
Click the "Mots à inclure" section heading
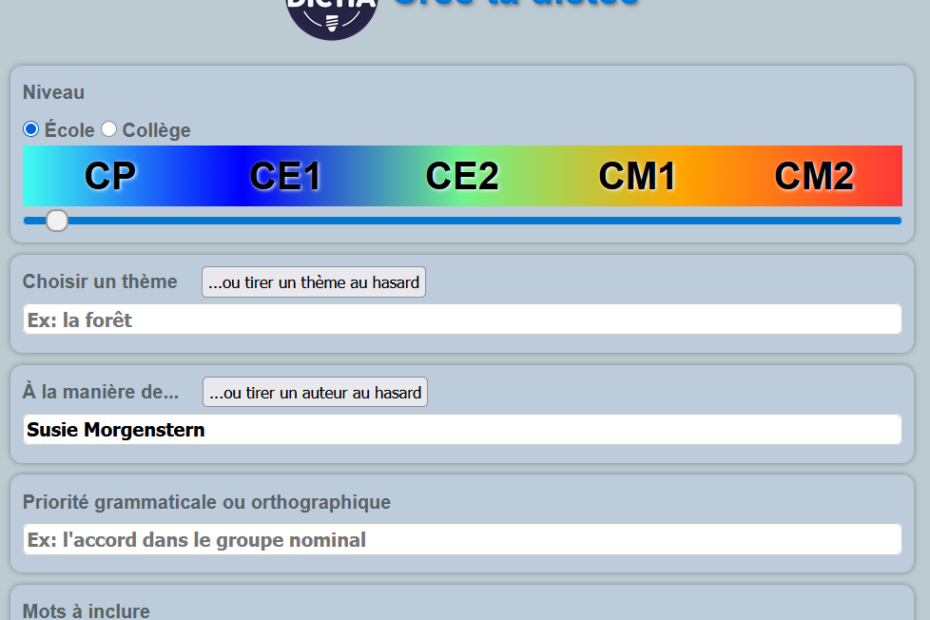pyautogui.click(x=87, y=610)
